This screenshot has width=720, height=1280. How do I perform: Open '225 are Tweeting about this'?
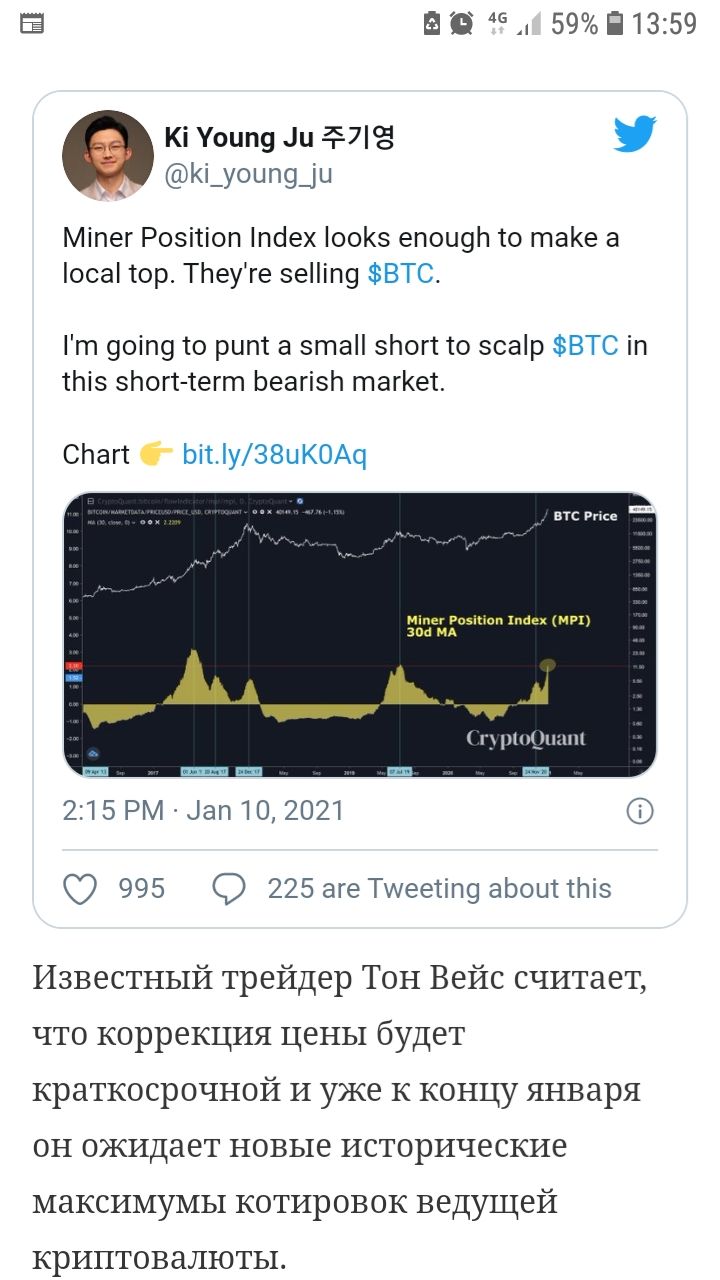click(439, 888)
